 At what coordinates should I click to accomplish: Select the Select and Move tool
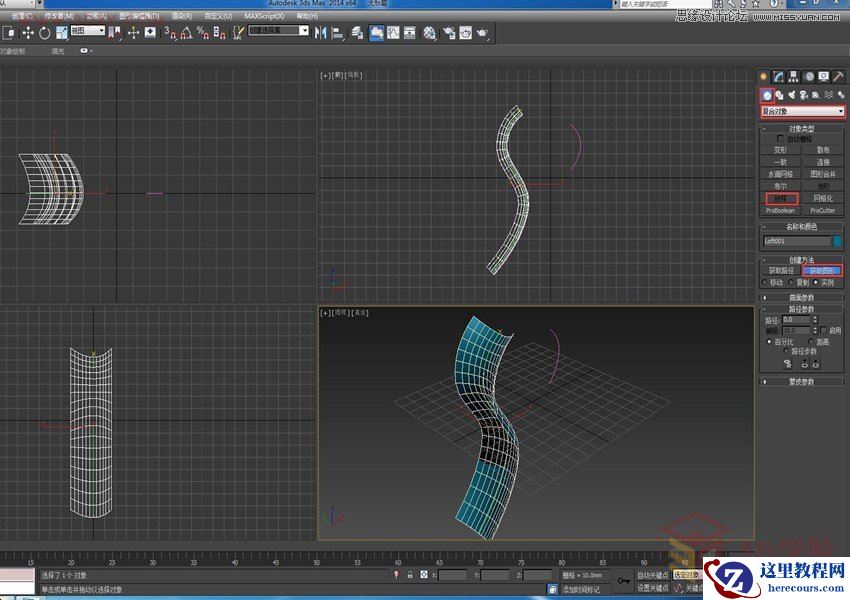tap(30, 33)
